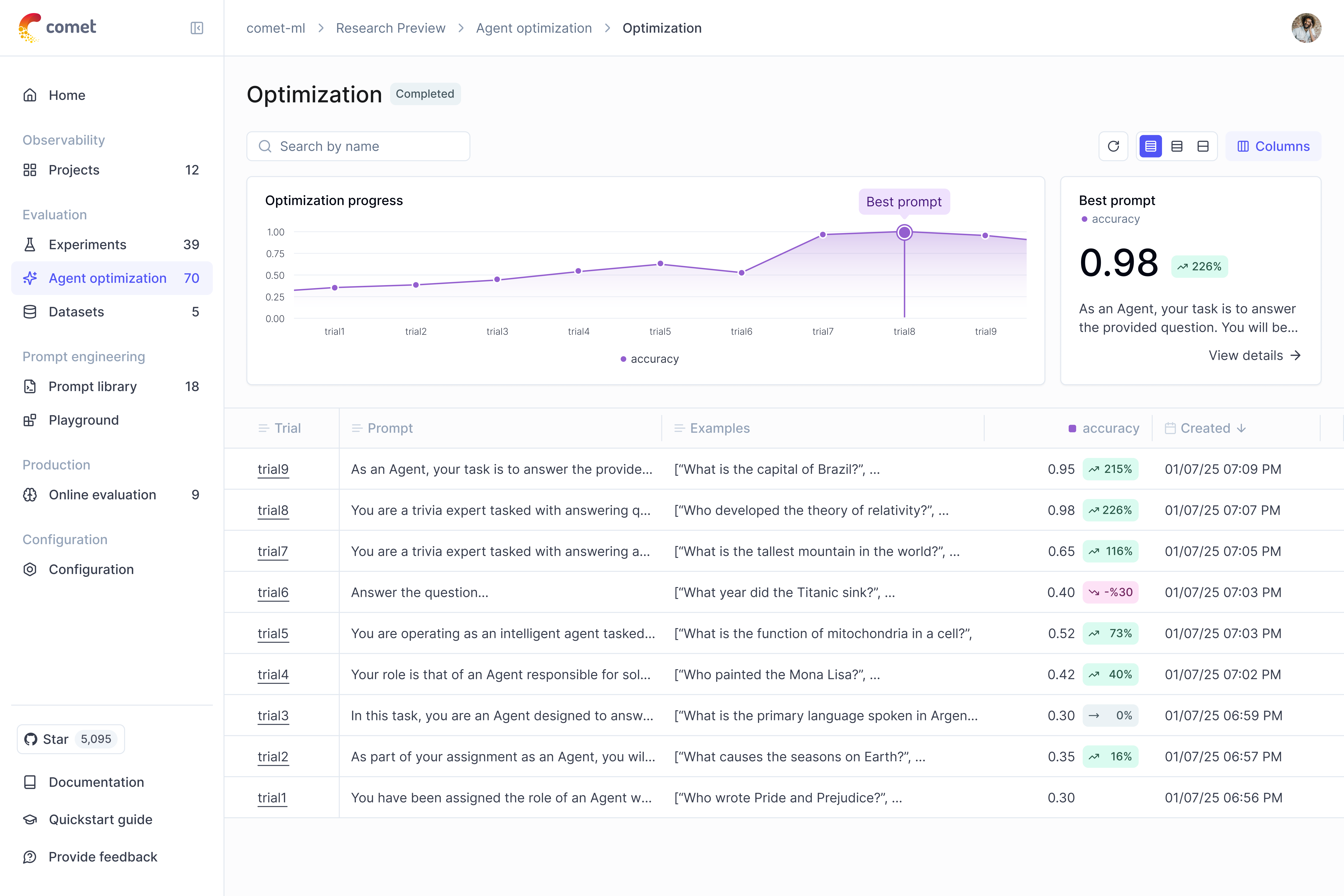
Task: Open the trial1 link
Action: point(272,798)
